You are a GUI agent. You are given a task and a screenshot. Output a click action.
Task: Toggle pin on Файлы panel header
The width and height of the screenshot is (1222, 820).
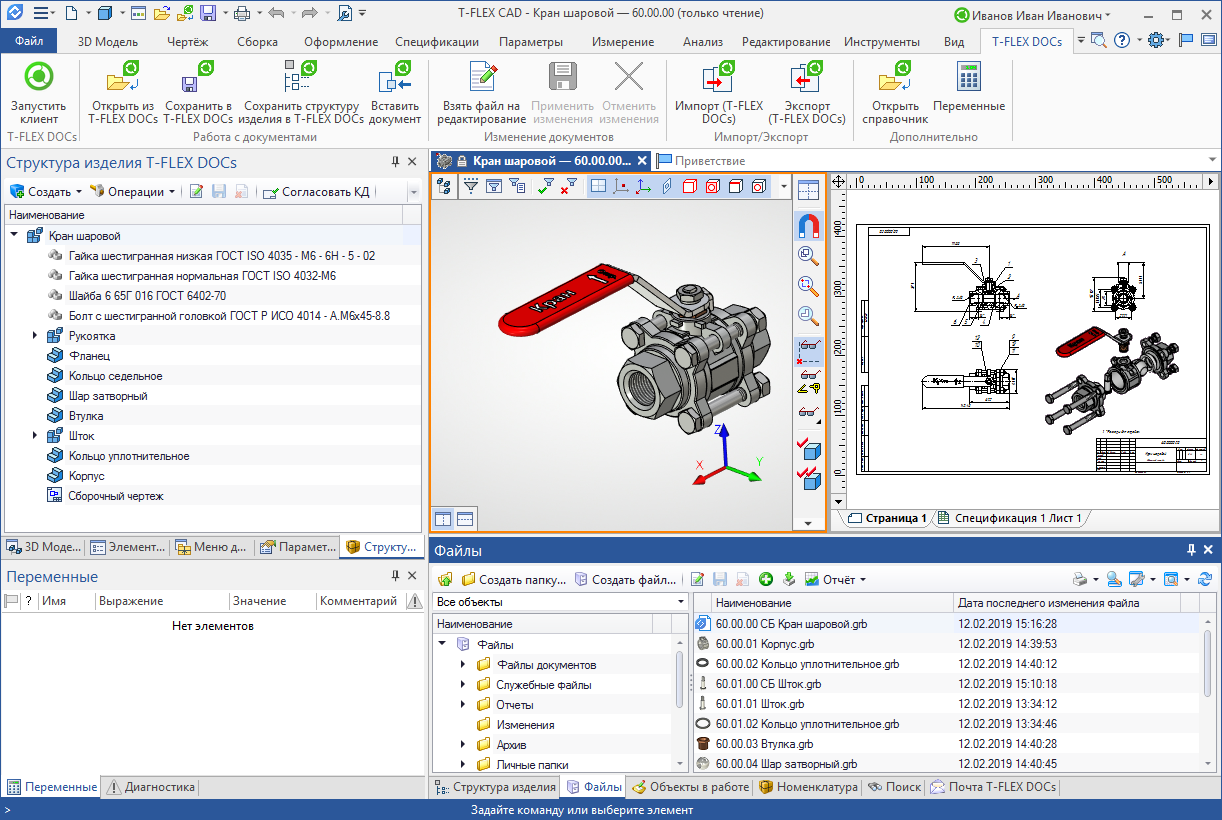[x=1191, y=550]
